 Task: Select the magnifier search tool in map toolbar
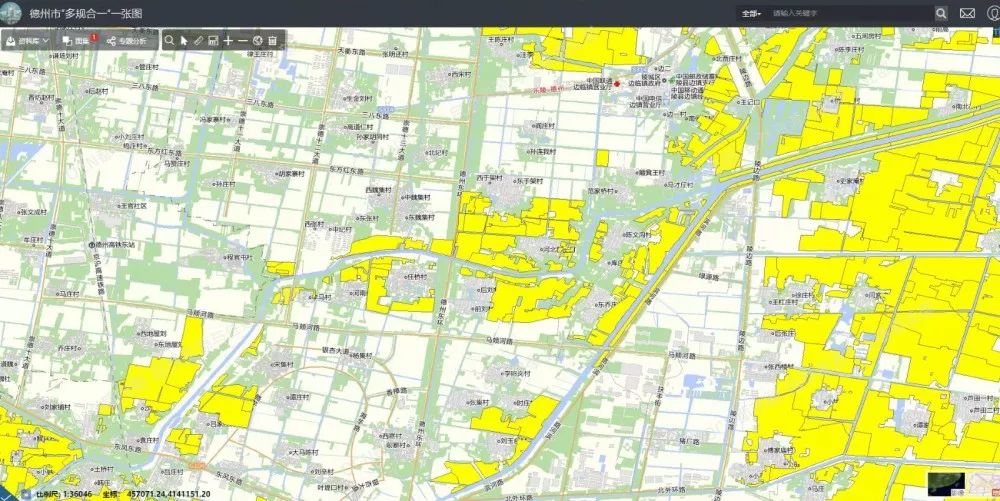coord(169,41)
